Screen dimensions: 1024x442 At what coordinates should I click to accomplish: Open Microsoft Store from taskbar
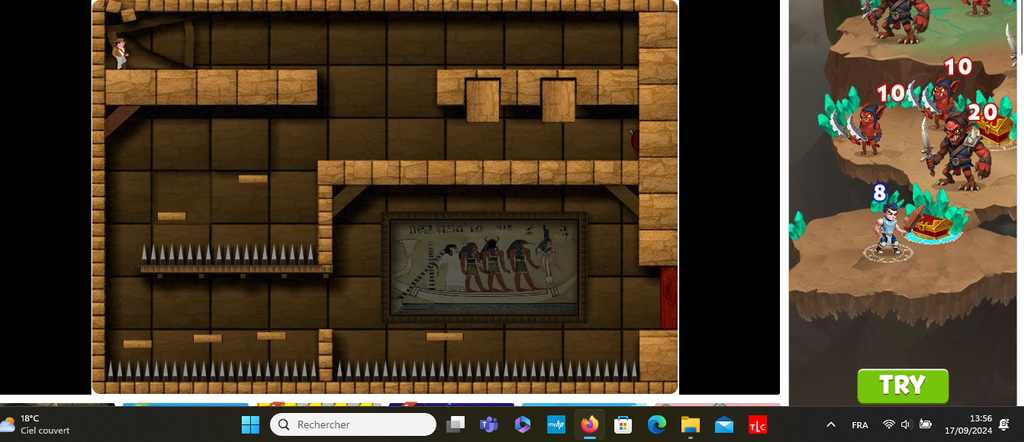[622, 425]
